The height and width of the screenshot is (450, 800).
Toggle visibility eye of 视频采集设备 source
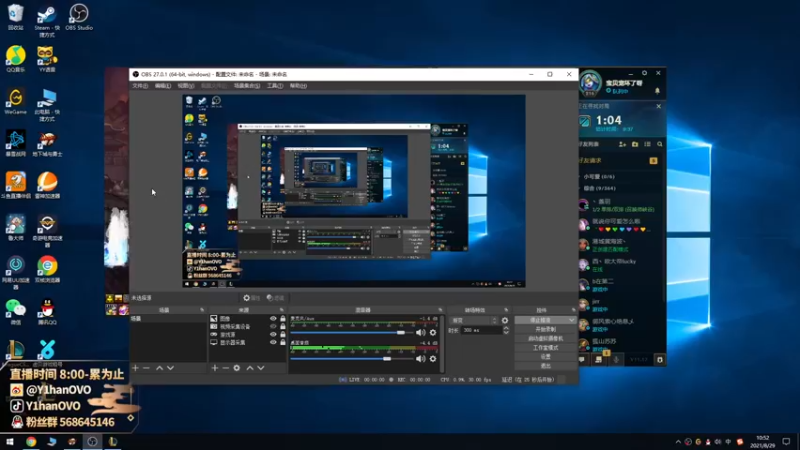(x=273, y=327)
